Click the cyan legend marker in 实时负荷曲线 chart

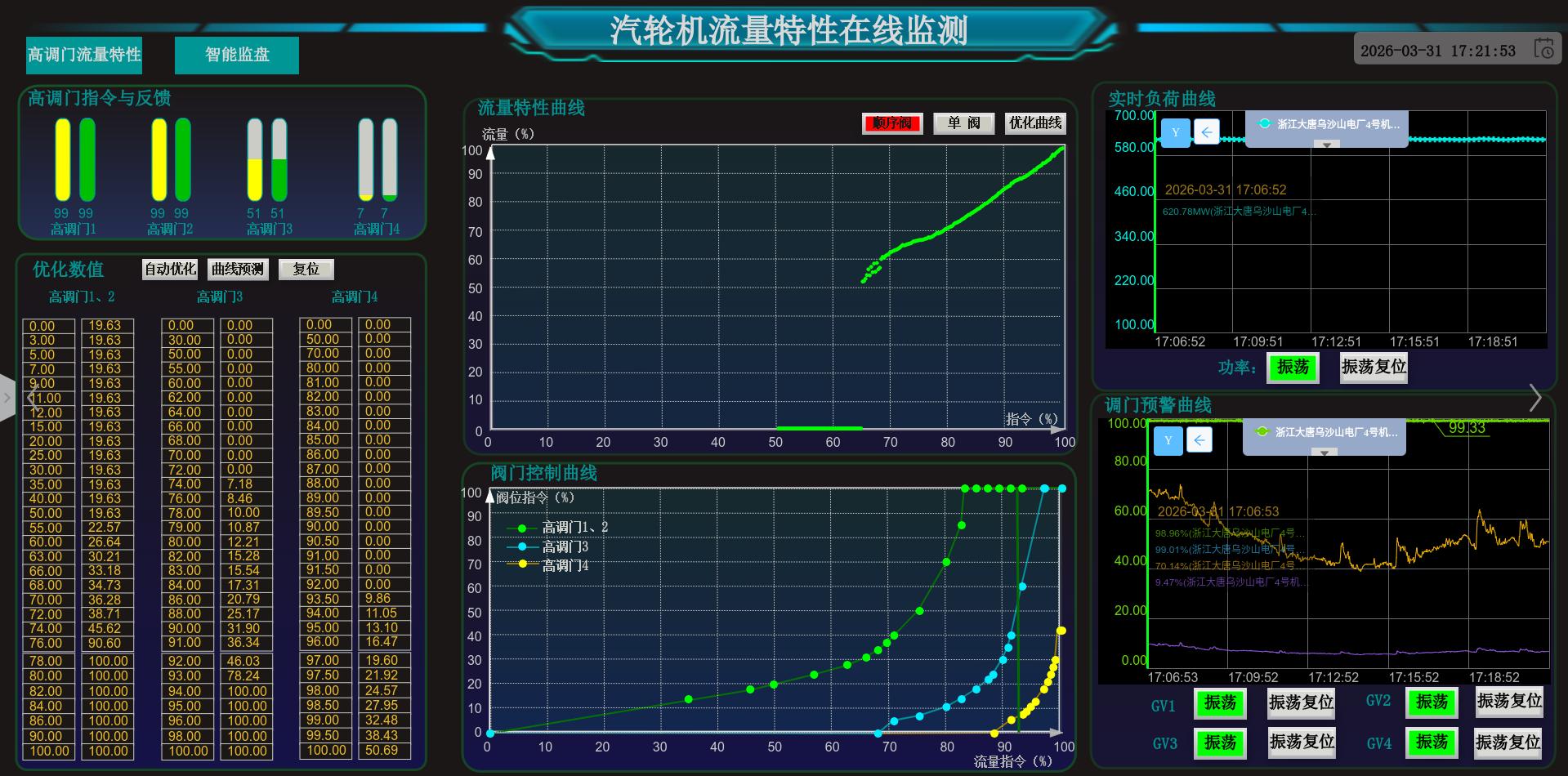pos(1265,124)
